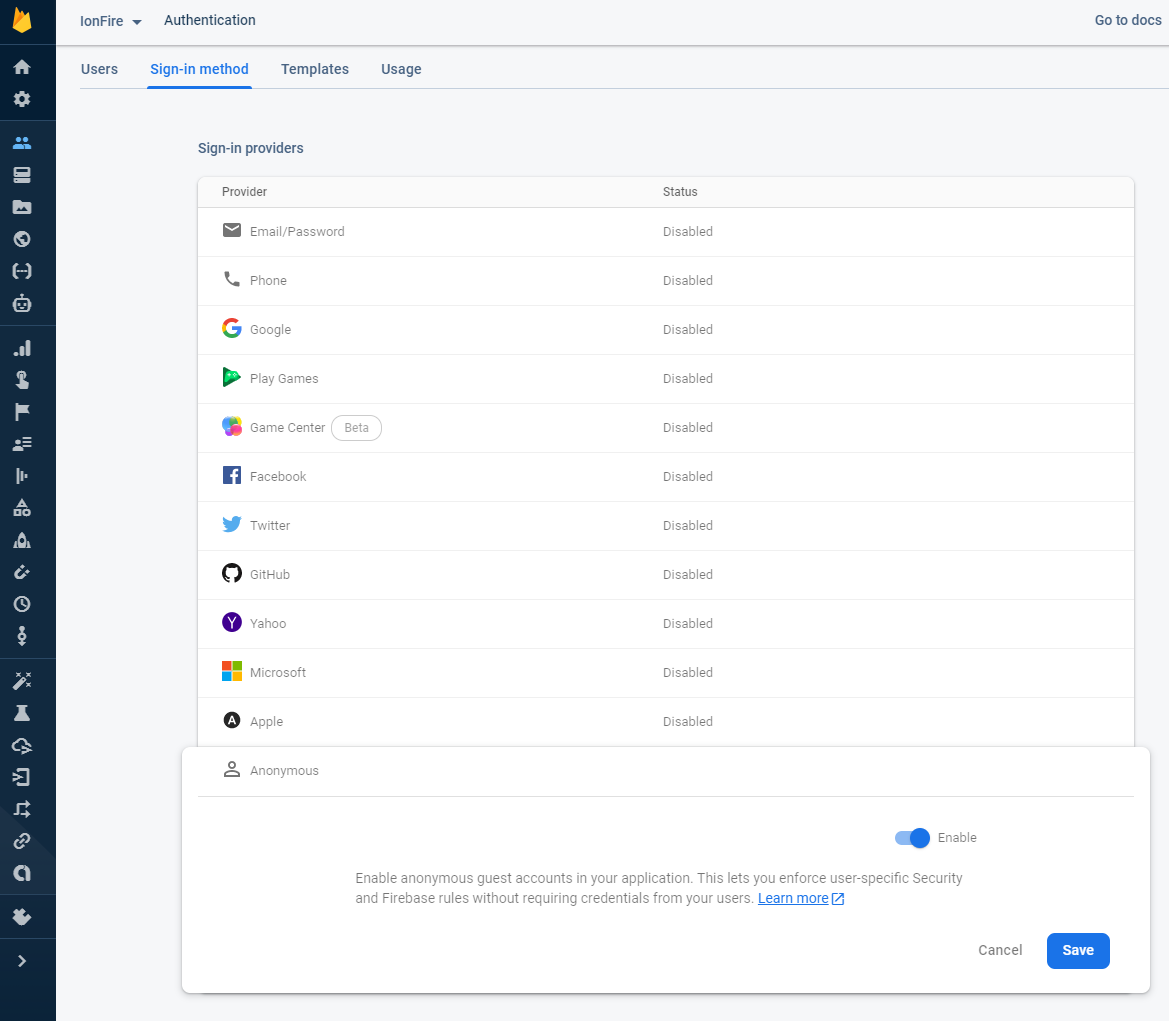Open the Facebook provider row
The width and height of the screenshot is (1169, 1021).
pyautogui.click(x=666, y=477)
